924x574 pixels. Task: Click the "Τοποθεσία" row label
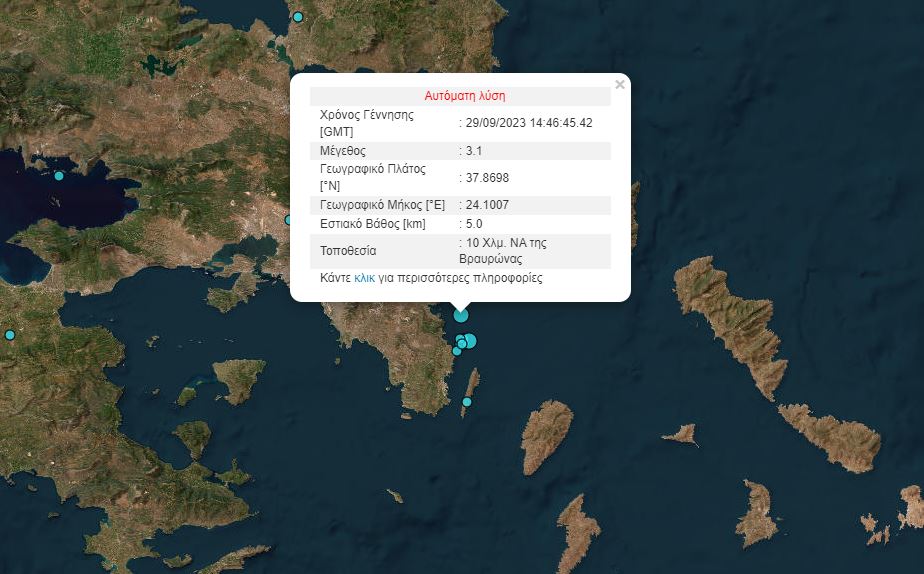pyautogui.click(x=348, y=250)
